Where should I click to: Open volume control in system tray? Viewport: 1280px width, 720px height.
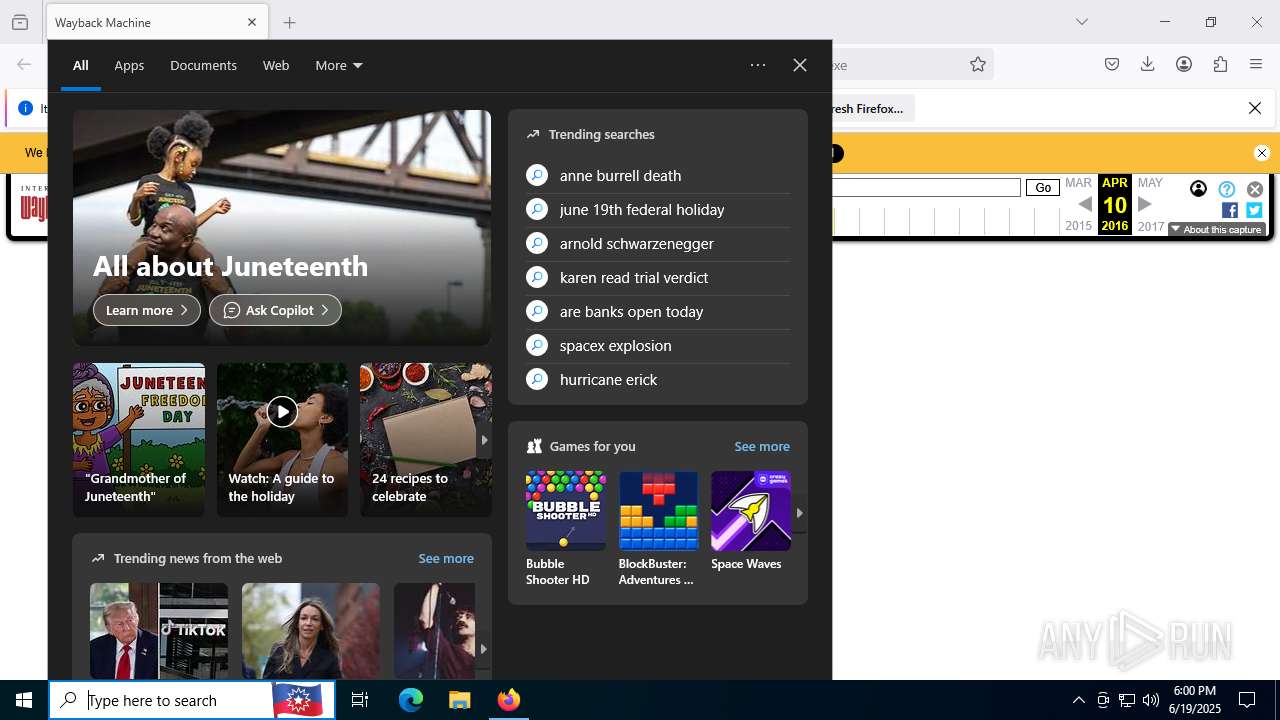click(x=1151, y=700)
